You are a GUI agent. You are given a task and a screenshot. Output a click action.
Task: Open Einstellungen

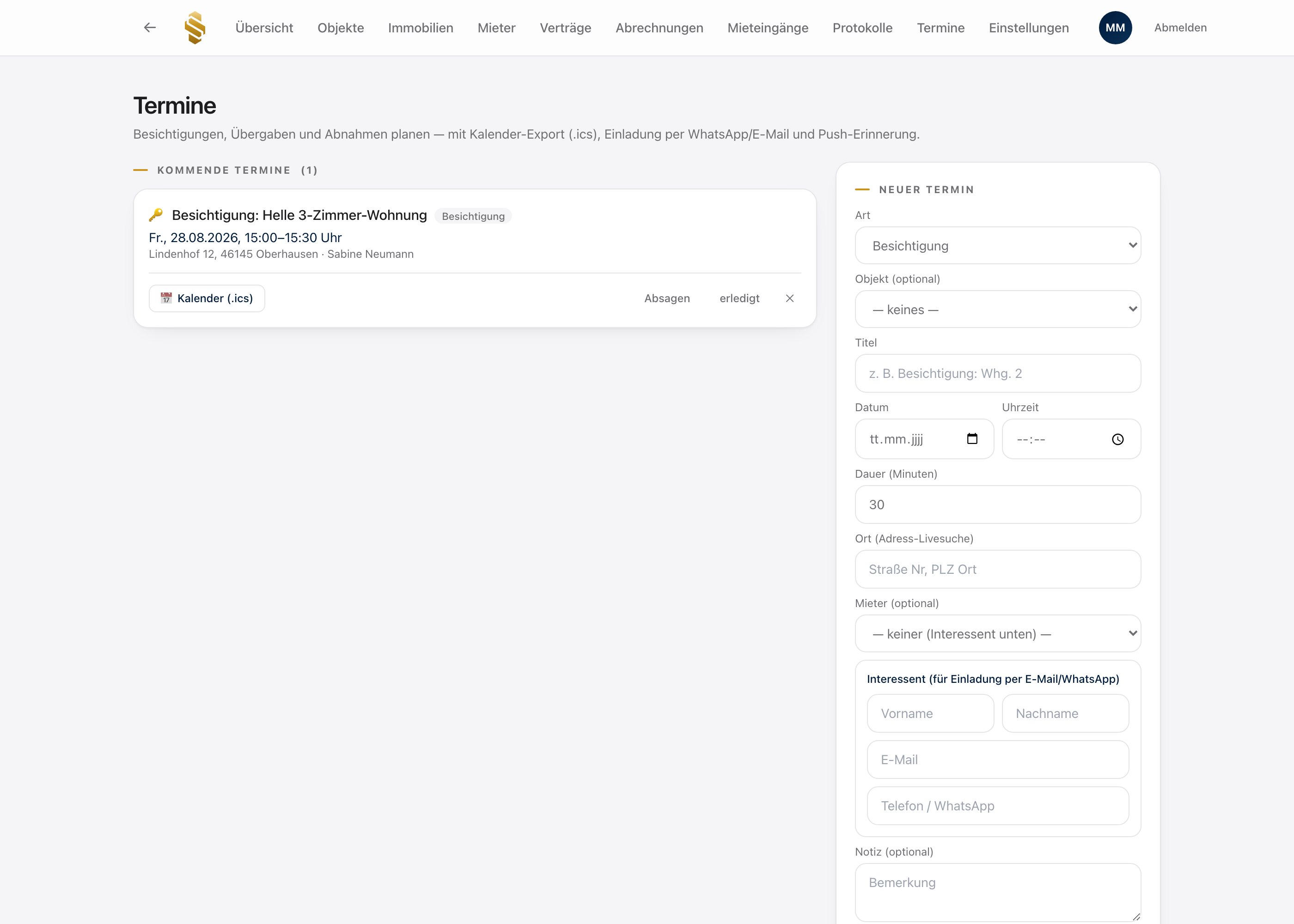point(1028,27)
